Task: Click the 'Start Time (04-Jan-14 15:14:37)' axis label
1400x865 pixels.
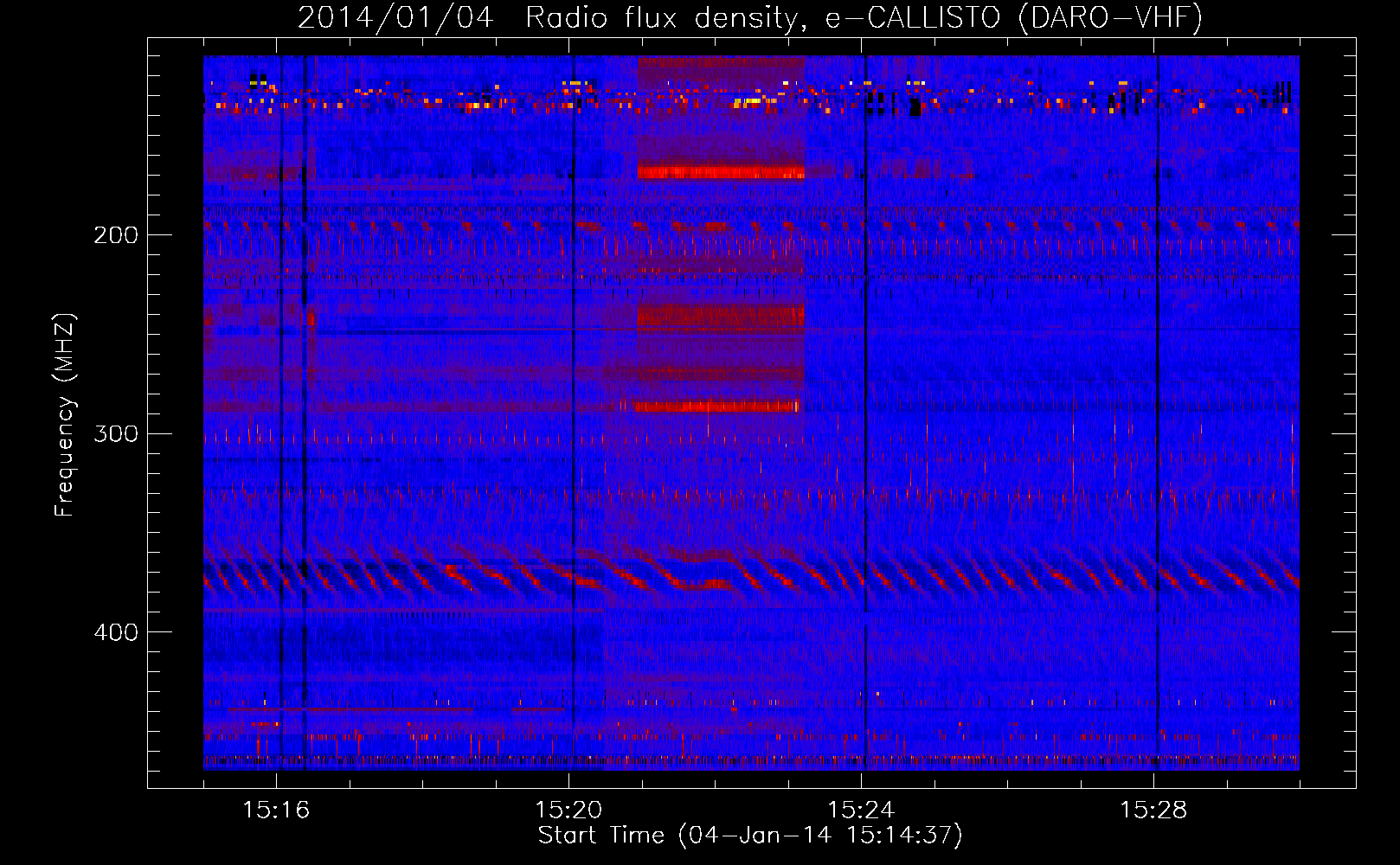Action: pyautogui.click(x=750, y=836)
